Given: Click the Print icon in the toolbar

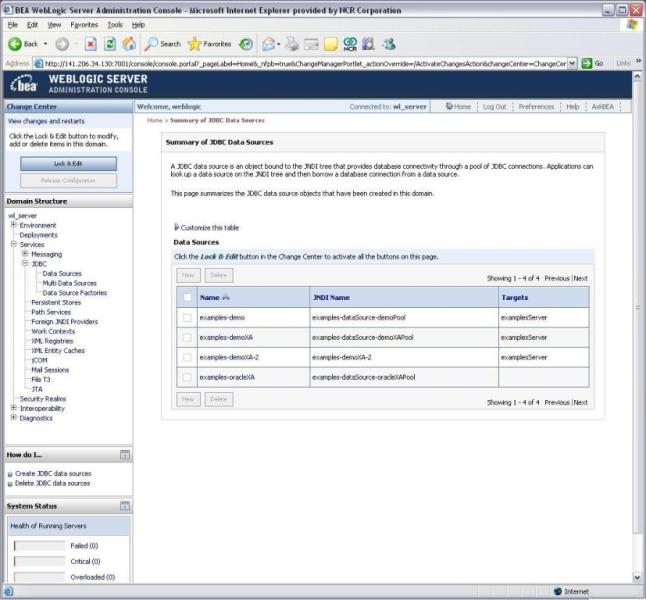Looking at the screenshot, I should 292,44.
